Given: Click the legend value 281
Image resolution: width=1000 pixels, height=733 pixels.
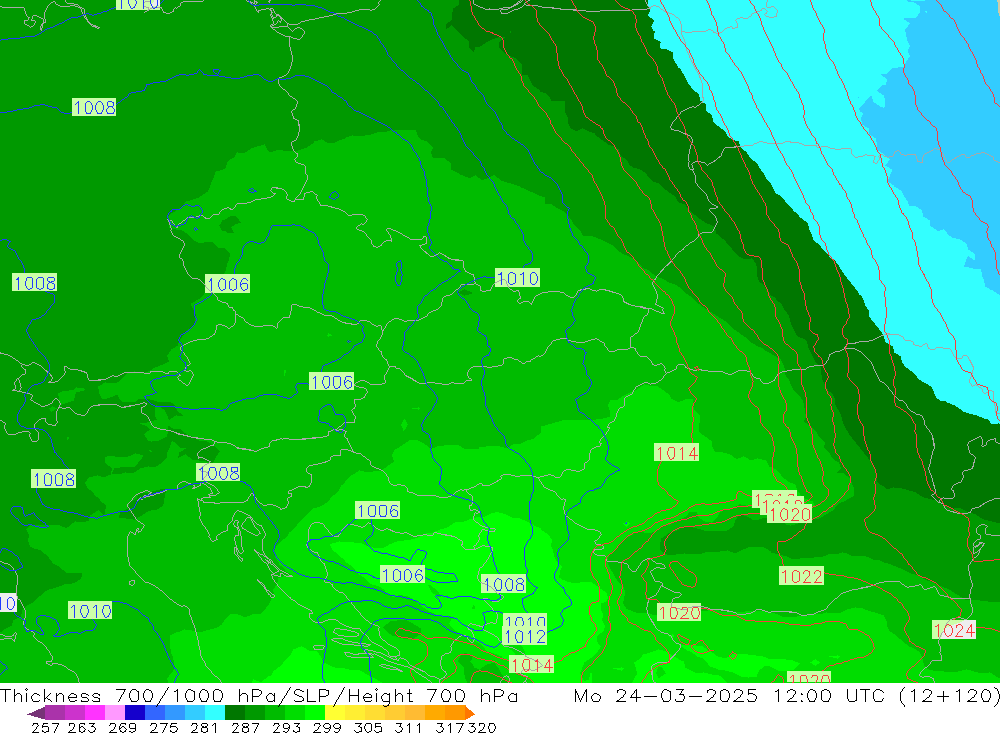Looking at the screenshot, I should click(204, 727).
